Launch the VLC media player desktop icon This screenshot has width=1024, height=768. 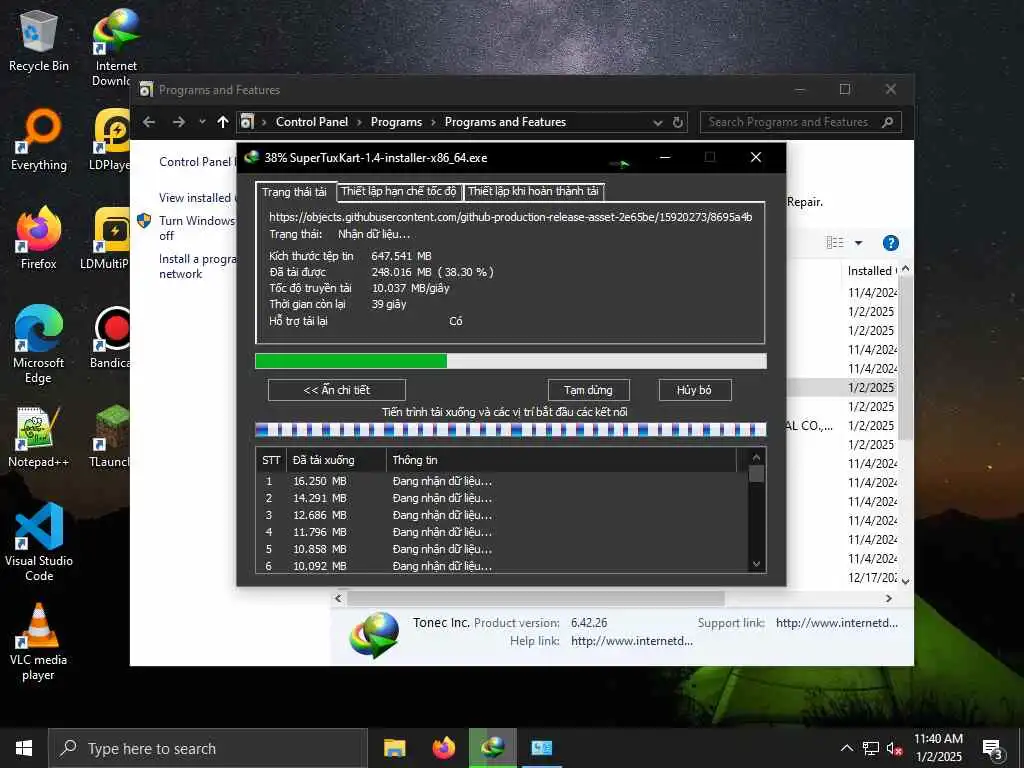point(39,643)
